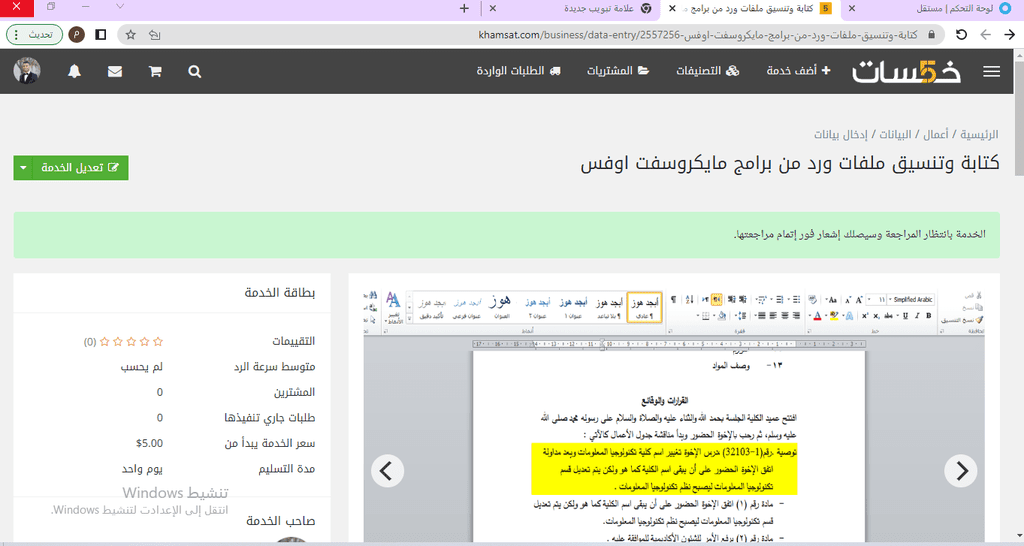Close the لوحة التحكم | مستقل tab

pos(852,8)
